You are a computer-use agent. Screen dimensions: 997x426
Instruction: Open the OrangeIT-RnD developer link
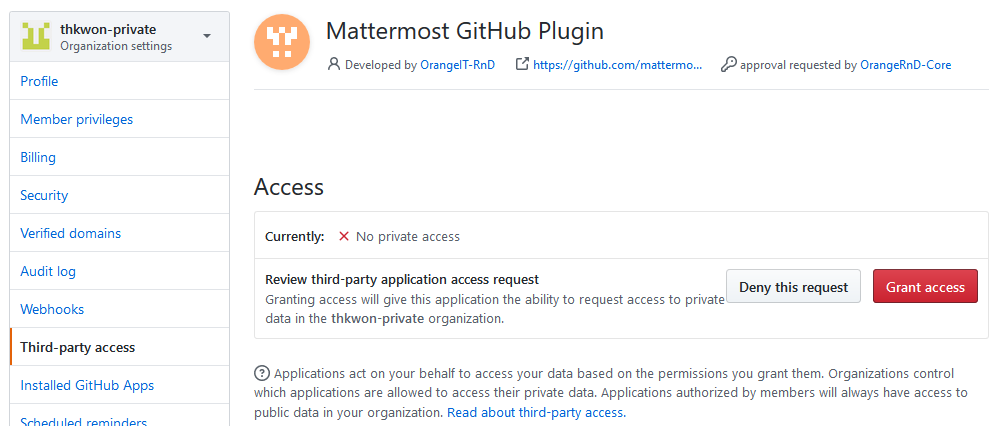click(457, 64)
